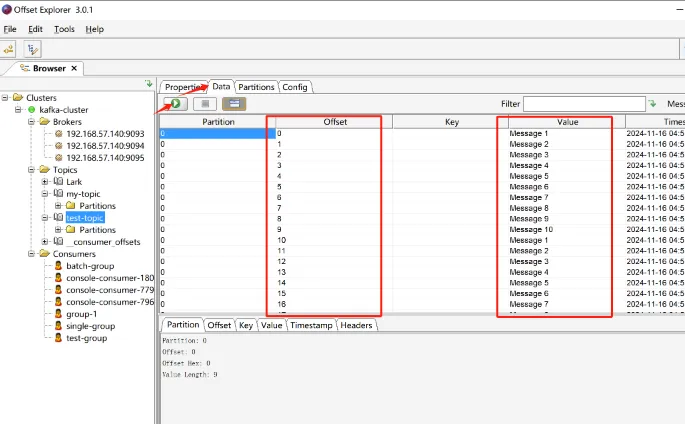Close the Browser tab
This screenshot has width=685, height=424.
point(74,68)
